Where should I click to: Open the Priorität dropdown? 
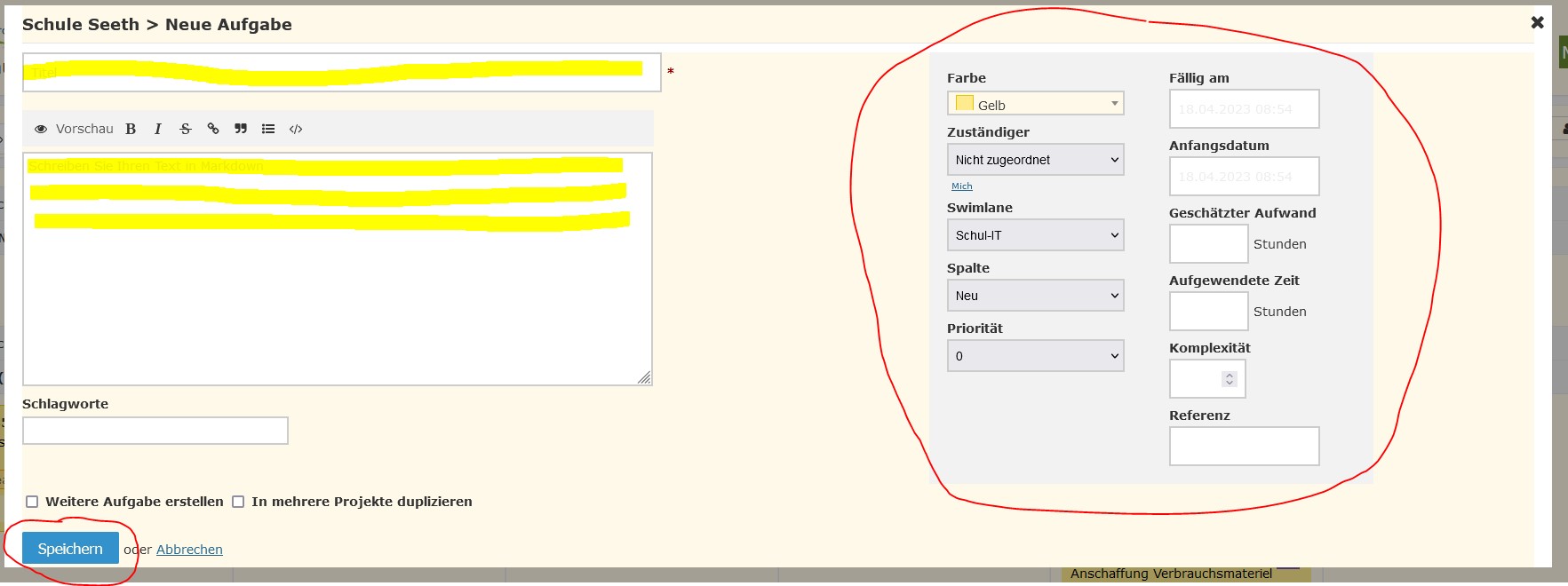(x=1035, y=356)
